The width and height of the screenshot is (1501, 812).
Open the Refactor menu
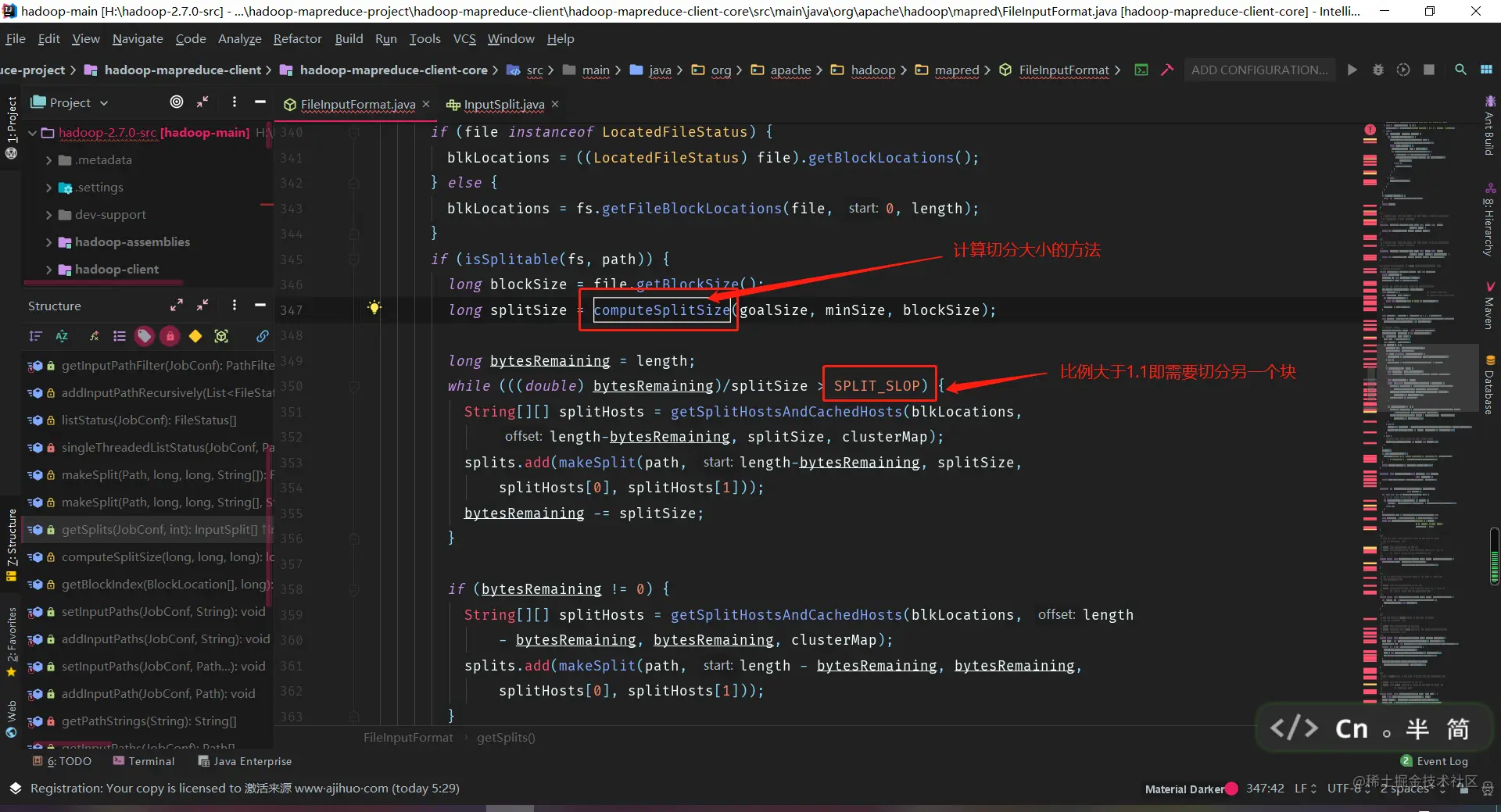coord(297,38)
